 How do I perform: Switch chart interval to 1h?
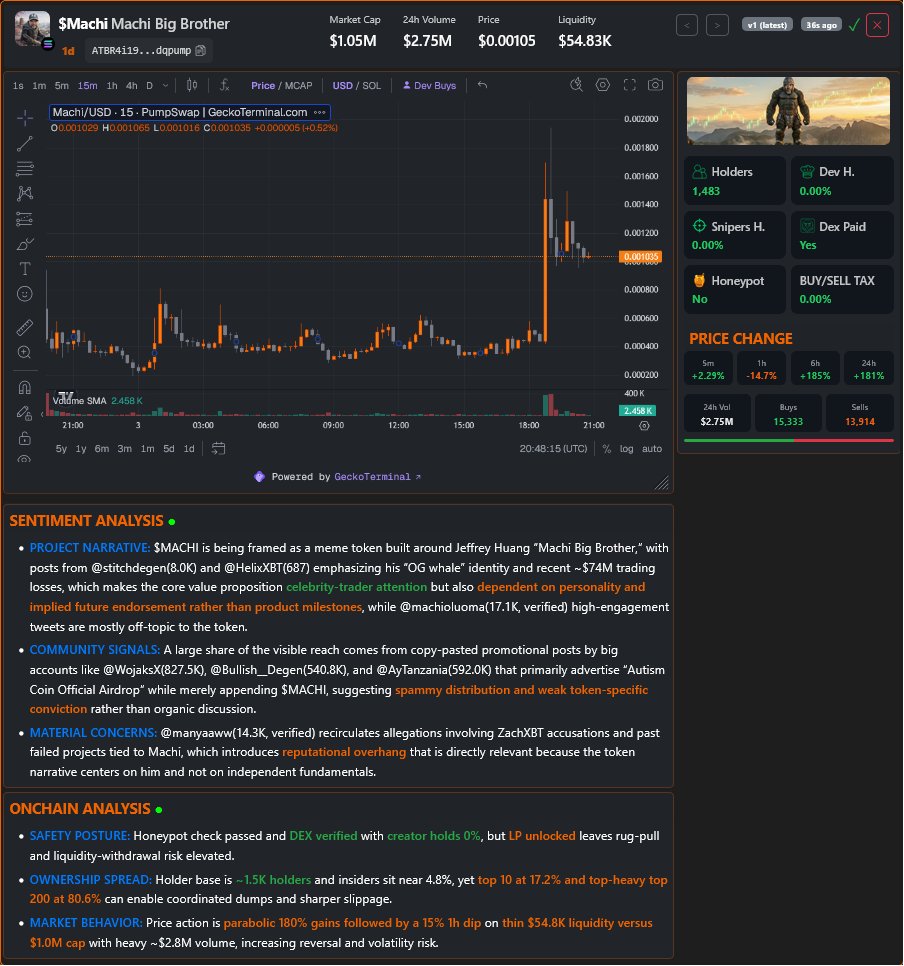tap(112, 86)
